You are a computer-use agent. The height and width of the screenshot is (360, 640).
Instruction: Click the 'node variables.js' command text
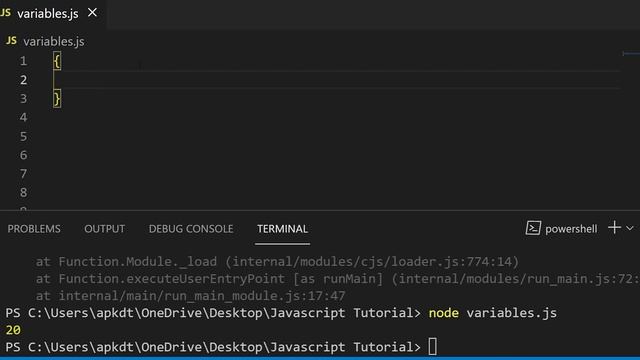[x=493, y=313]
